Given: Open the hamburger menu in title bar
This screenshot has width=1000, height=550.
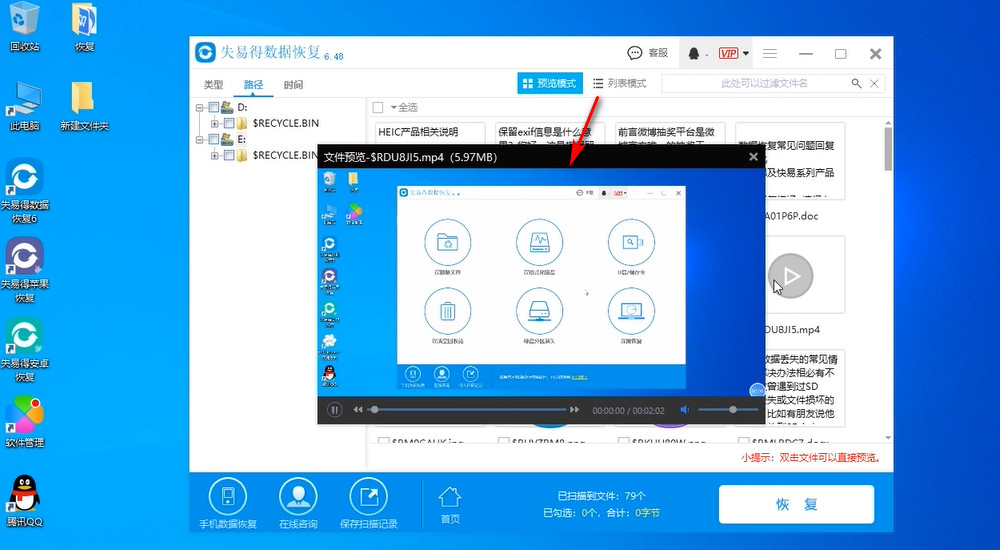Looking at the screenshot, I should coord(770,54).
